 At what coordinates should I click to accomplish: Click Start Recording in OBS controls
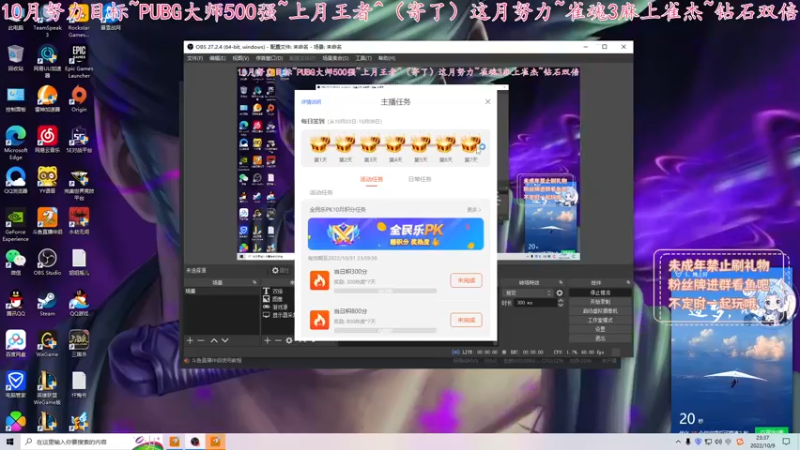(x=600, y=302)
